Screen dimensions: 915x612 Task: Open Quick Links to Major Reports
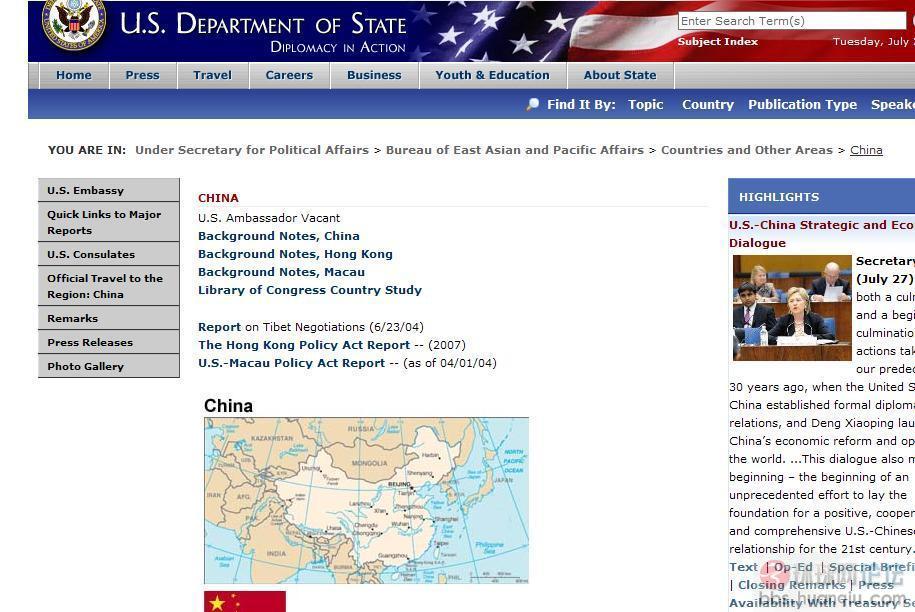click(109, 222)
